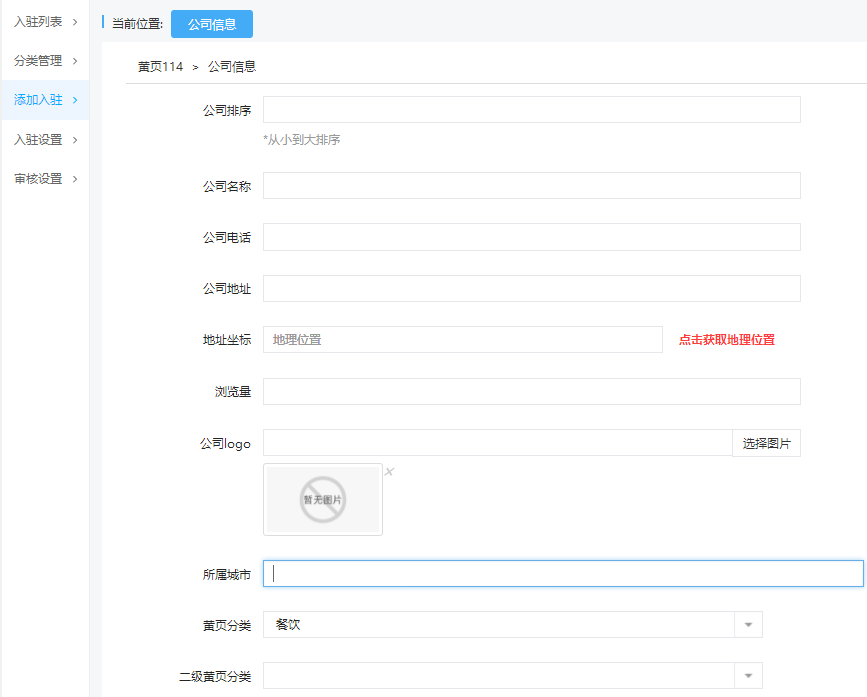Click the chevron next to 入驻列表
This screenshot has height=697, width=867.
[75, 22]
